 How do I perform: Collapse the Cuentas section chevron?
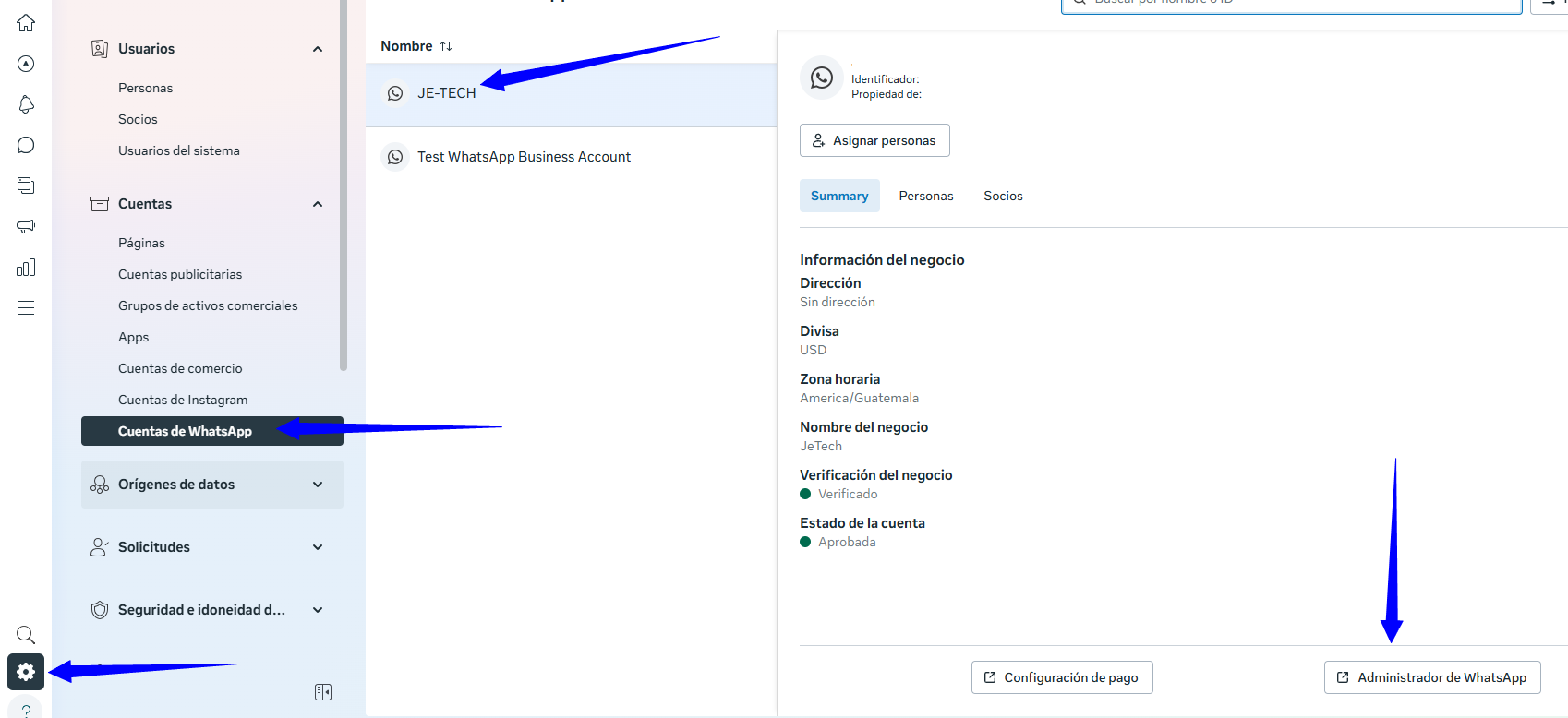click(x=318, y=204)
